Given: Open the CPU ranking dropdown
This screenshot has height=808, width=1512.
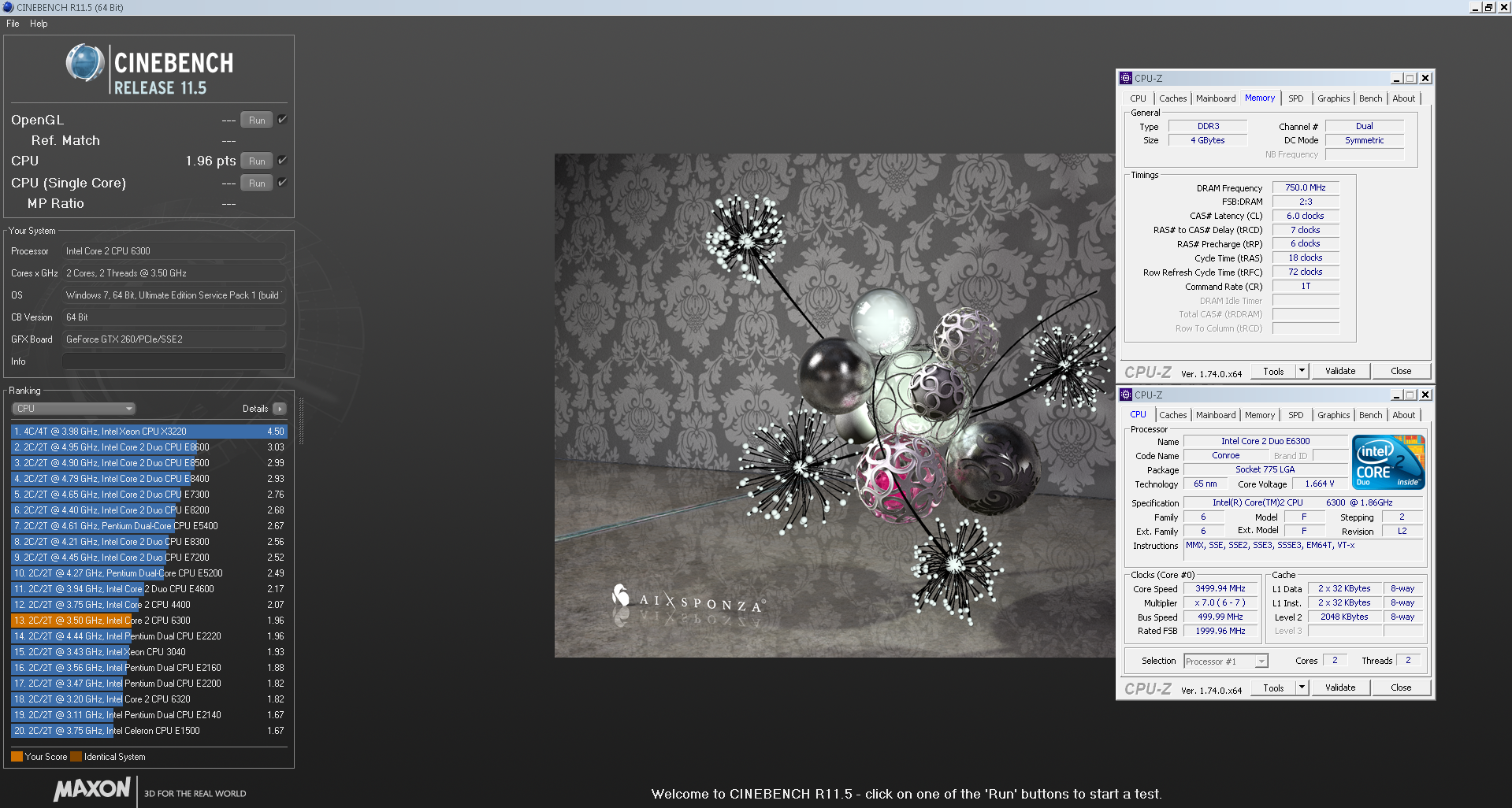Looking at the screenshot, I should [74, 409].
